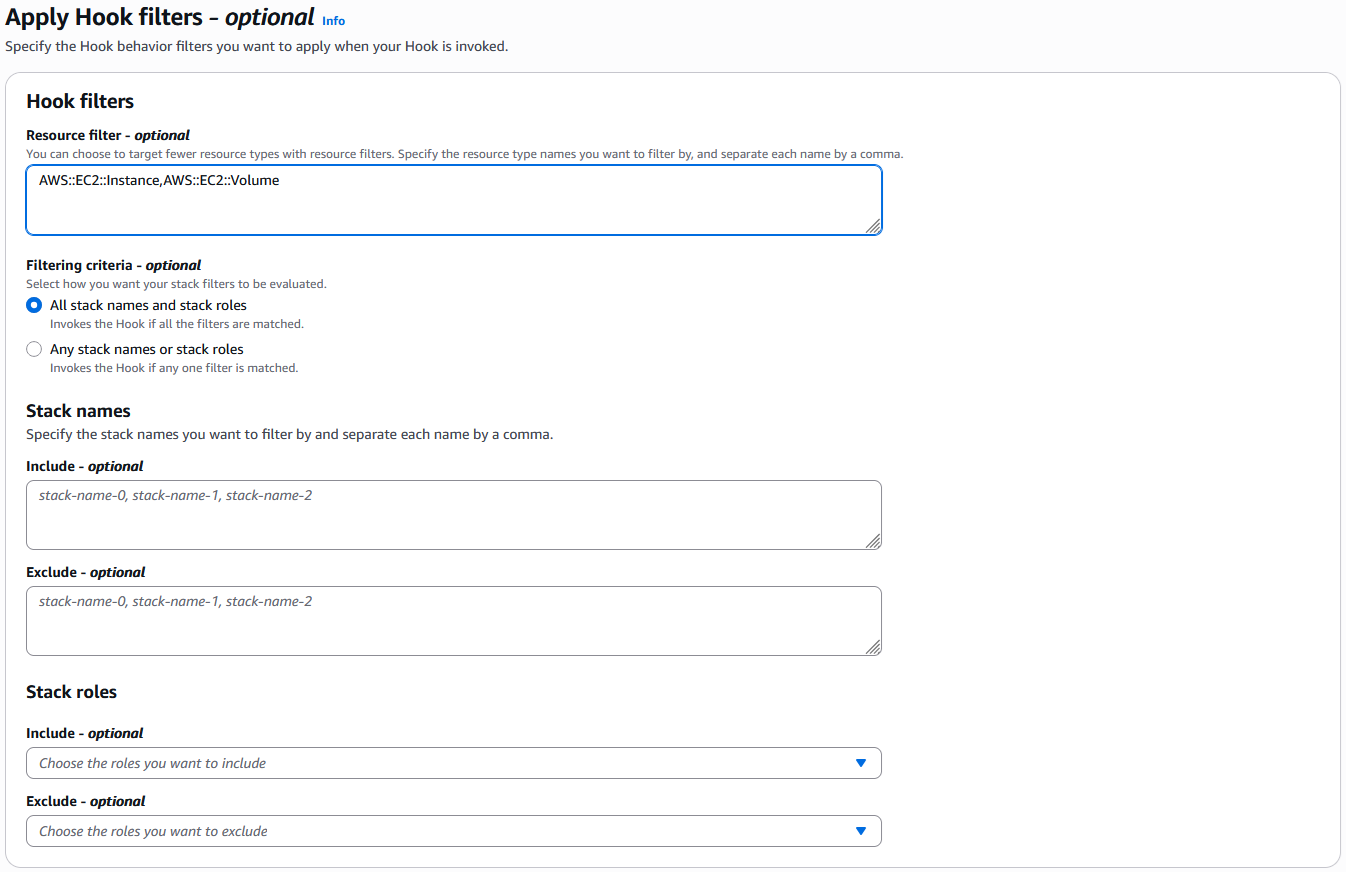This screenshot has width=1346, height=872.
Task: Click the blue arrow on roles Include dropdown
Action: click(860, 763)
